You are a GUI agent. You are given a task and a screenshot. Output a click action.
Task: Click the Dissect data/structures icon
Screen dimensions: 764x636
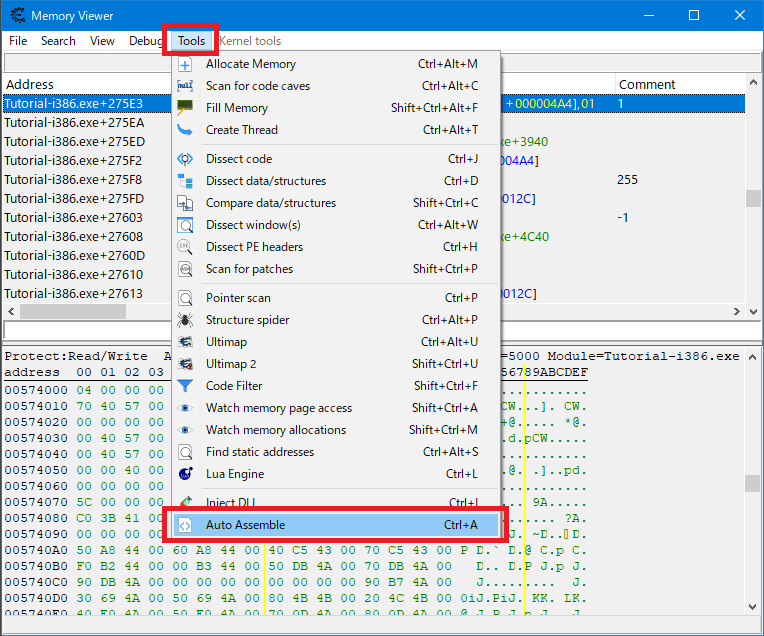(x=185, y=181)
